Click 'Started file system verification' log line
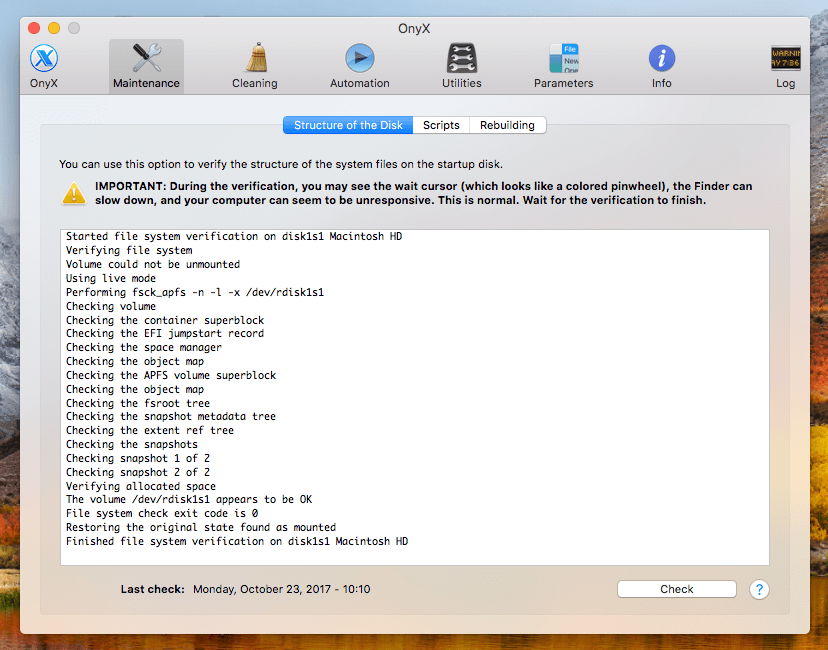The width and height of the screenshot is (828, 650). [x=234, y=237]
